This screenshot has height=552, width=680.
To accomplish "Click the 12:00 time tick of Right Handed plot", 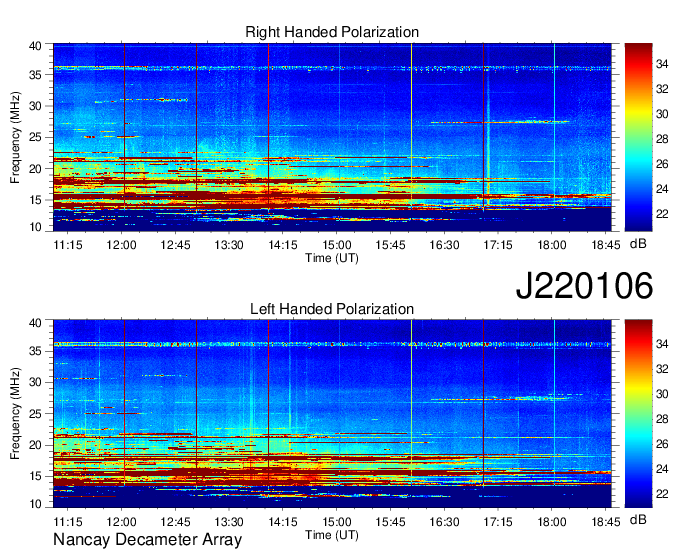I will (x=121, y=245).
